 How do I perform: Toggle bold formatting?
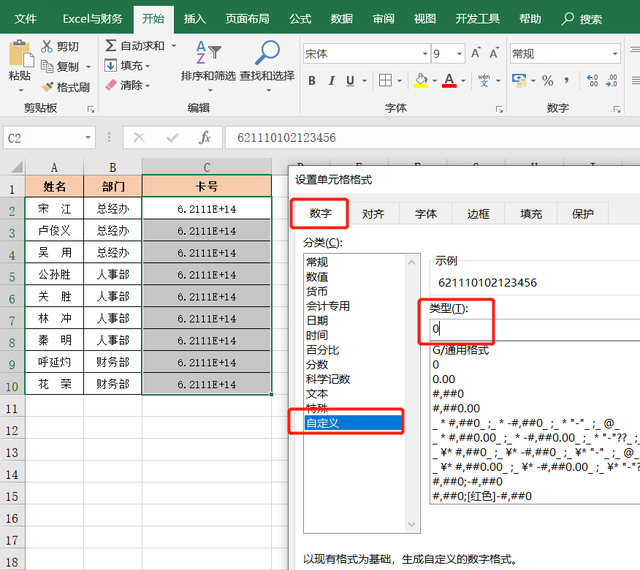coord(312,81)
